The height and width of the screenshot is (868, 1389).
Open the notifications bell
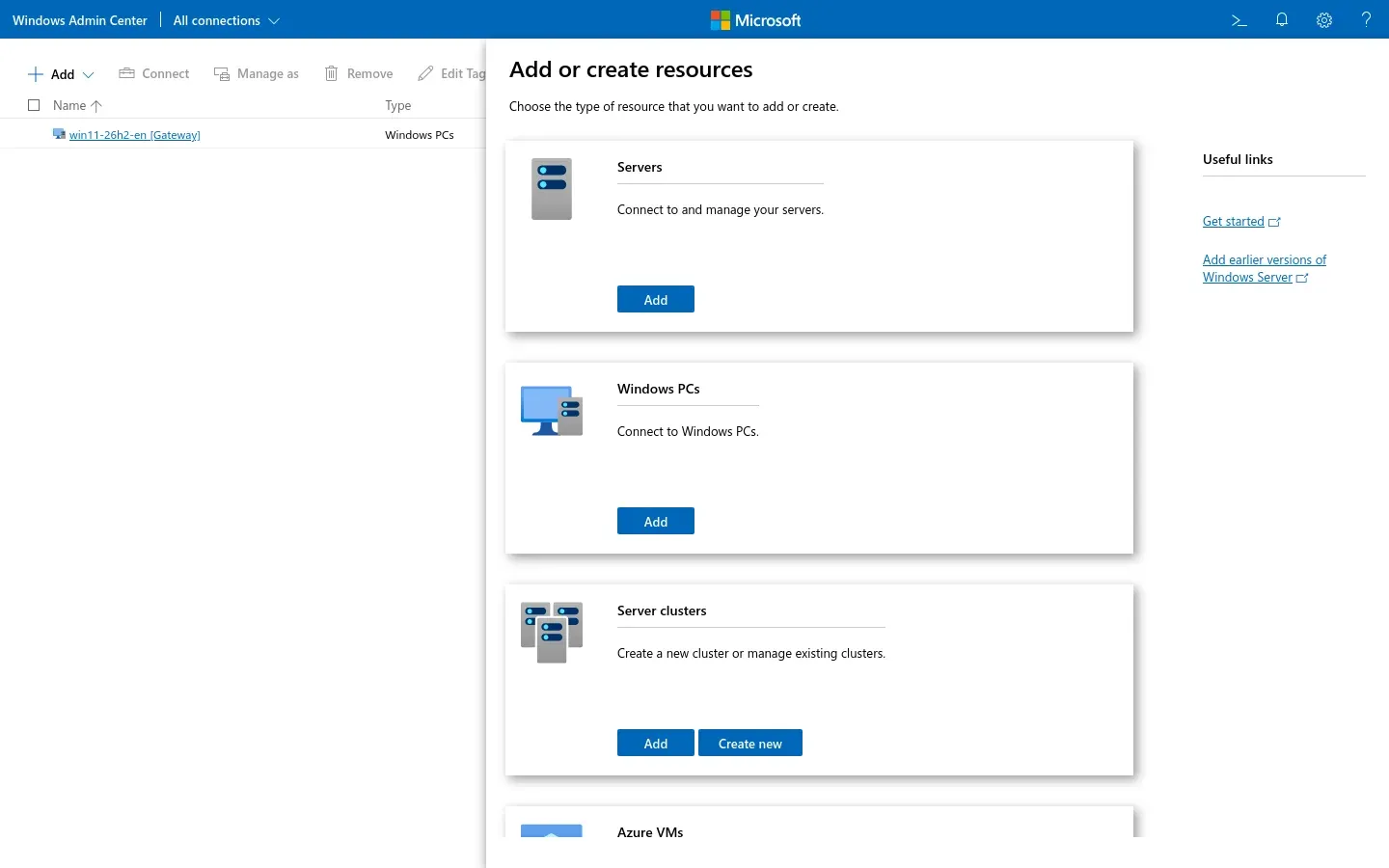coord(1282,20)
